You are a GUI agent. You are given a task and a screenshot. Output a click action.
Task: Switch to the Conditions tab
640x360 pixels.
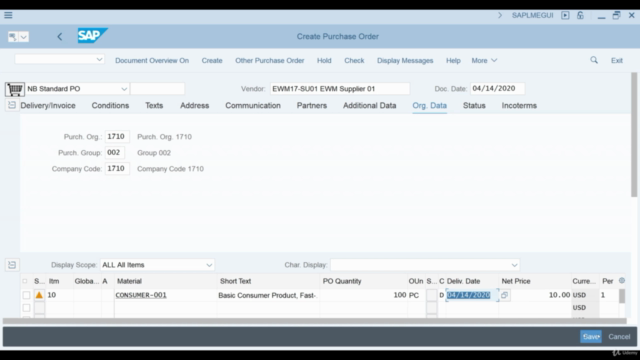pyautogui.click(x=110, y=106)
